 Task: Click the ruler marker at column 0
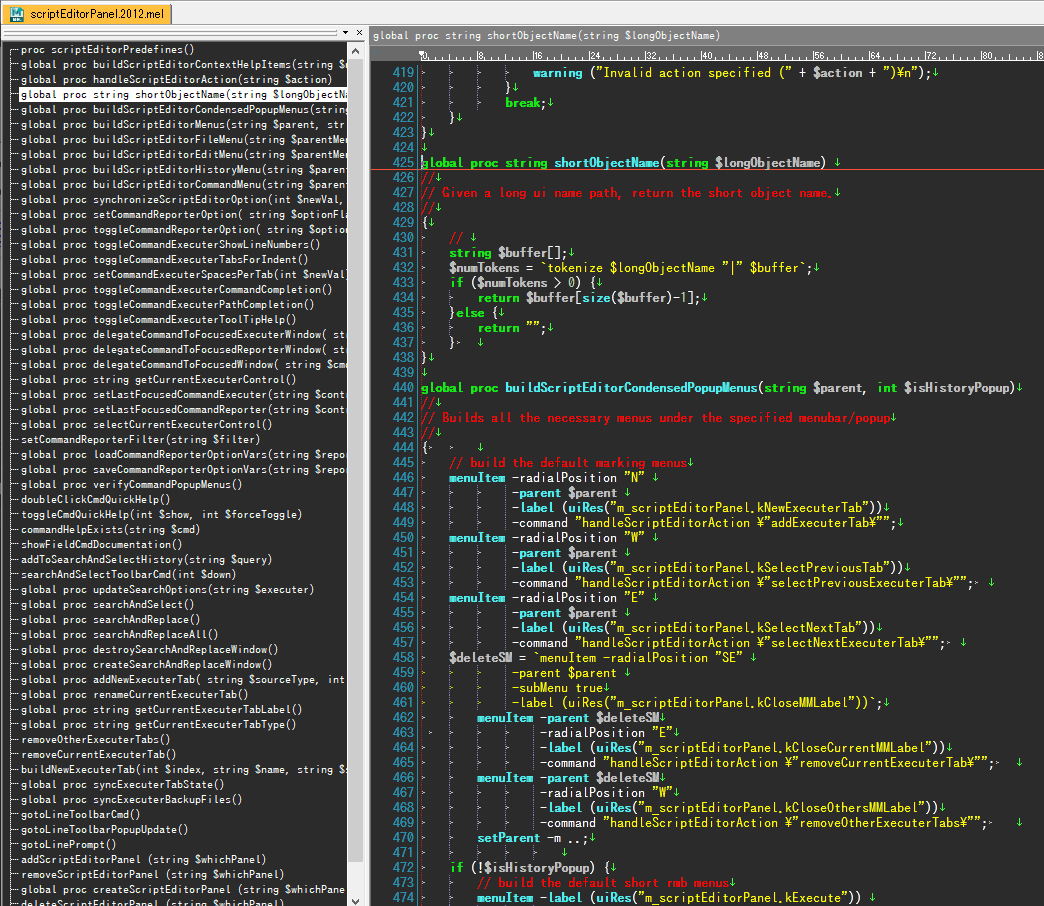[424, 55]
